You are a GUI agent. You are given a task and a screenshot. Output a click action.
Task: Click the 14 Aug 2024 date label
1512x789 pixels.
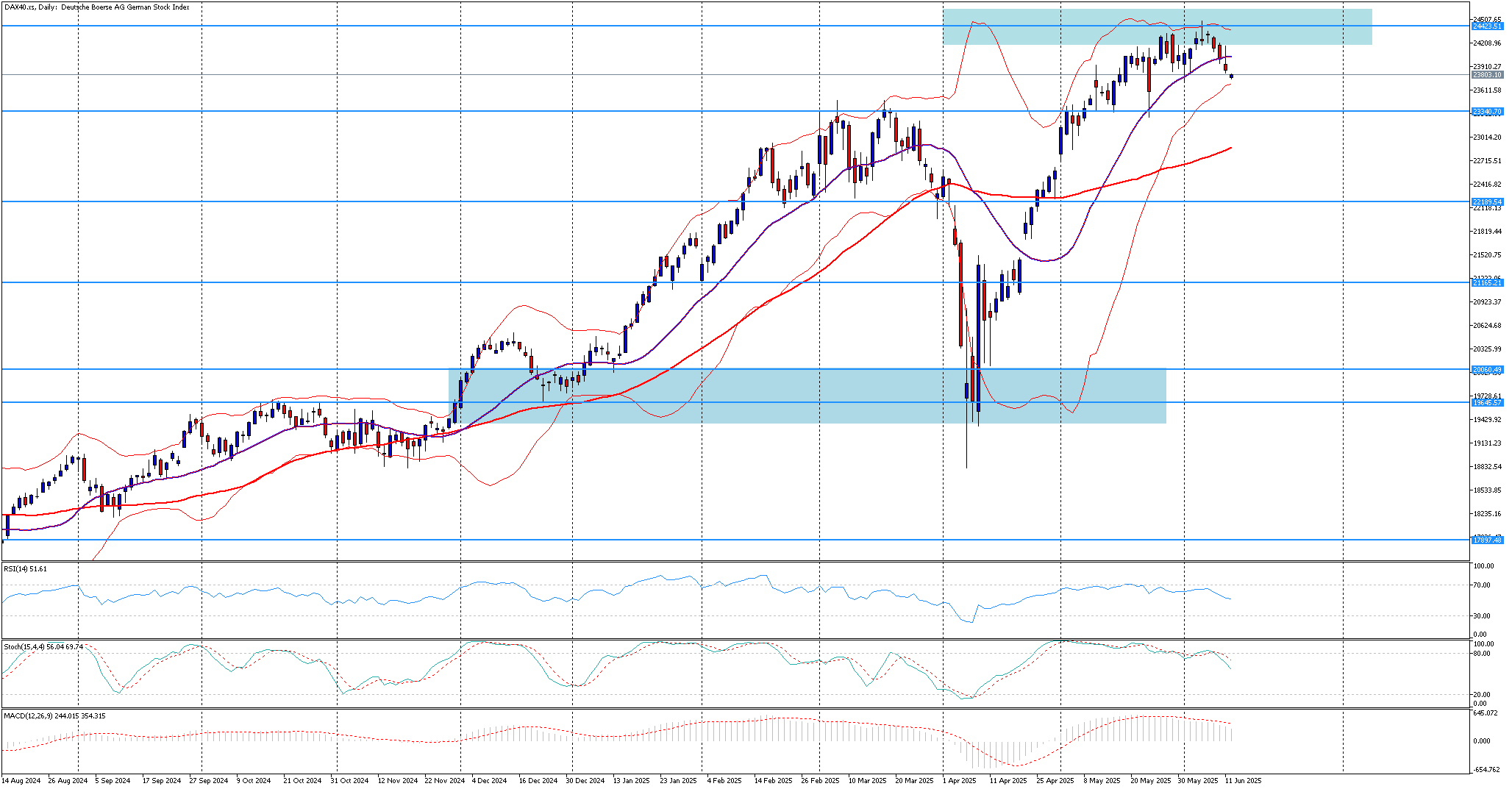pyautogui.click(x=21, y=781)
